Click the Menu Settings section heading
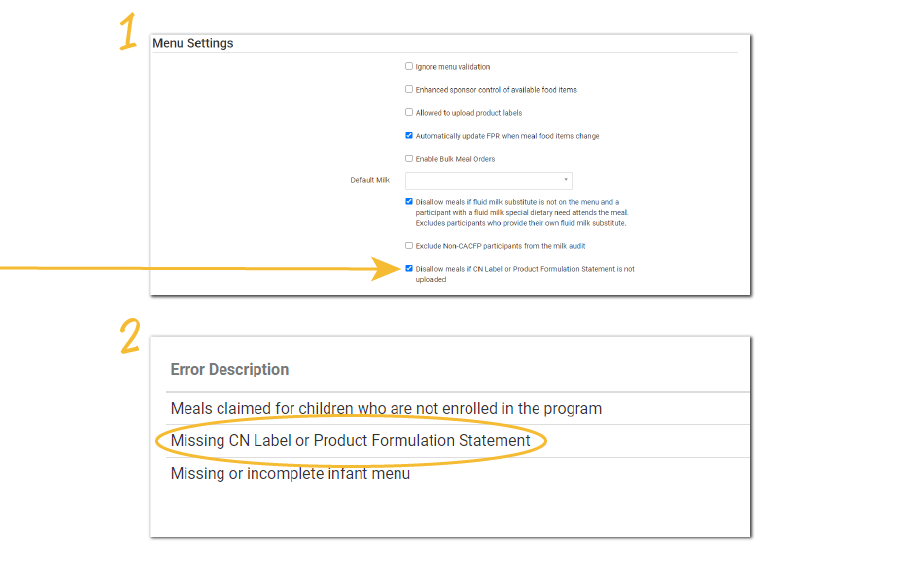 [193, 44]
